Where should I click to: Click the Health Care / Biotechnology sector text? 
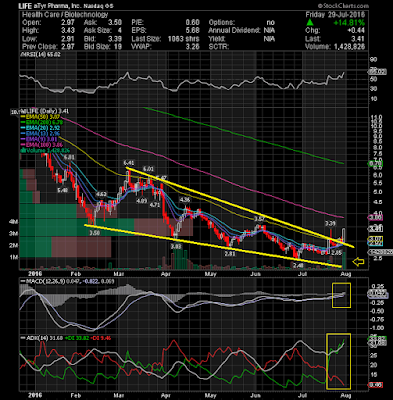pyautogui.click(x=65, y=15)
